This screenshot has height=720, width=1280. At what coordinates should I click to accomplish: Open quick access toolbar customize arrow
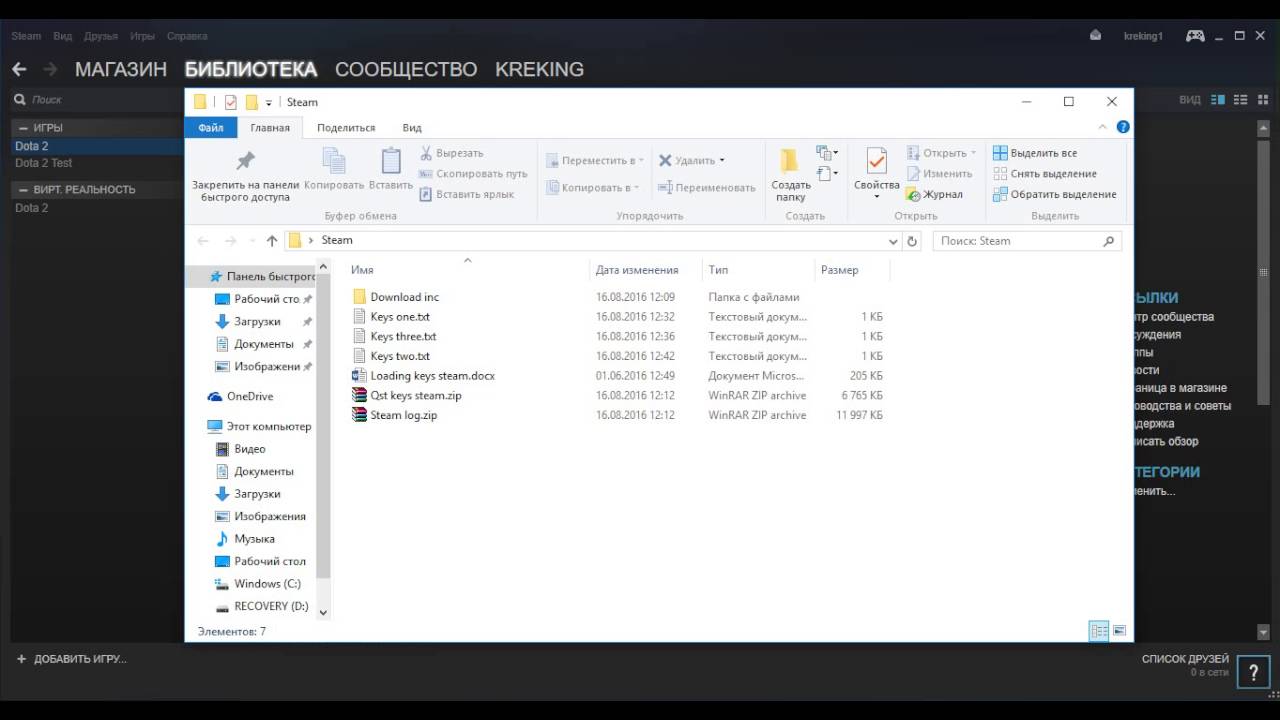[x=269, y=102]
